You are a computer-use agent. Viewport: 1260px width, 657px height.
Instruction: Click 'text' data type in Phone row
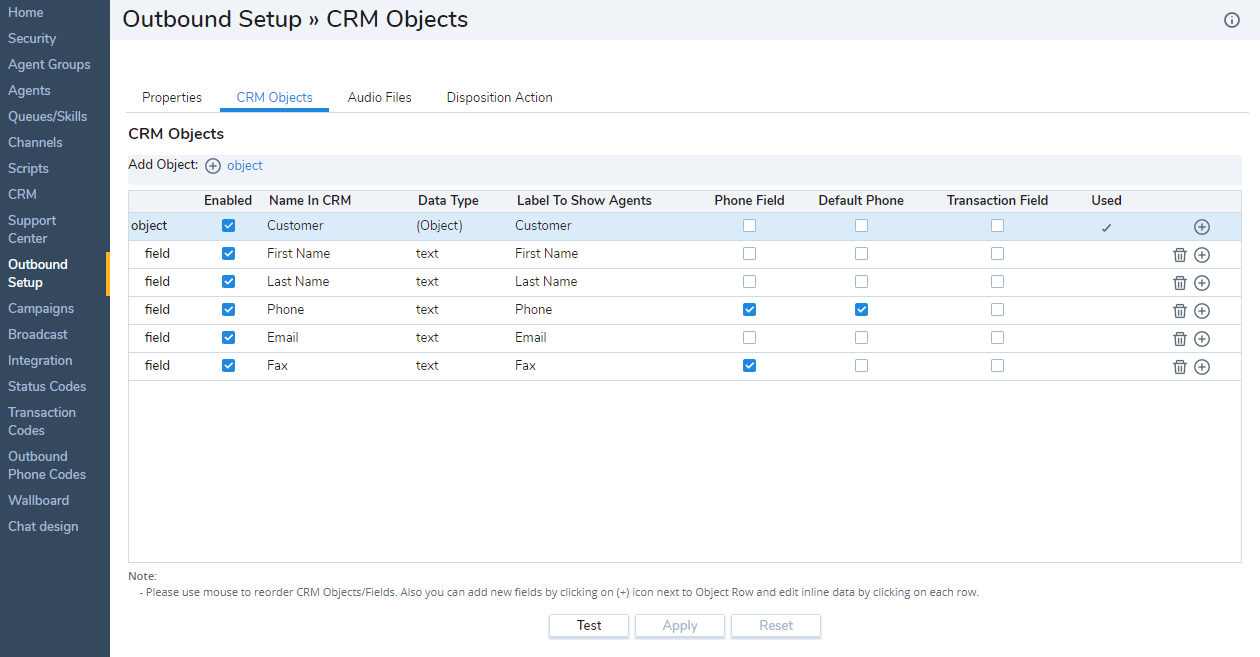(x=427, y=310)
